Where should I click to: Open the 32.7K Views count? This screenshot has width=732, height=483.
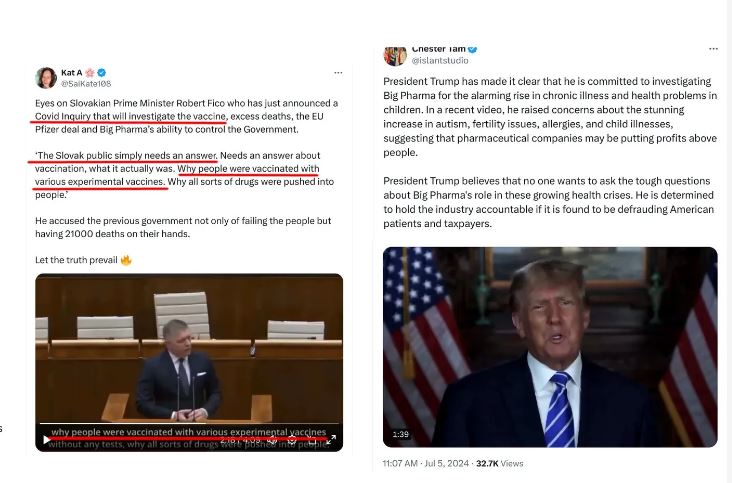pos(500,463)
